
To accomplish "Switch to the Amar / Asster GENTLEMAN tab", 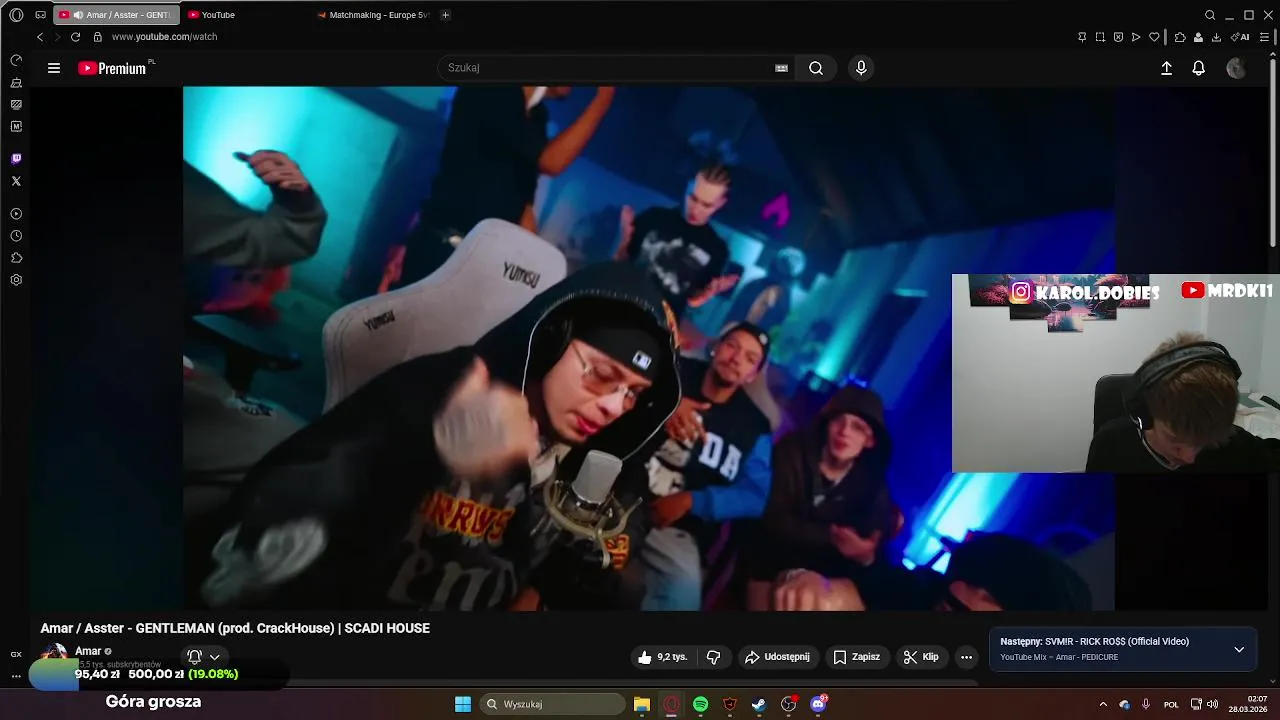I will pos(116,15).
